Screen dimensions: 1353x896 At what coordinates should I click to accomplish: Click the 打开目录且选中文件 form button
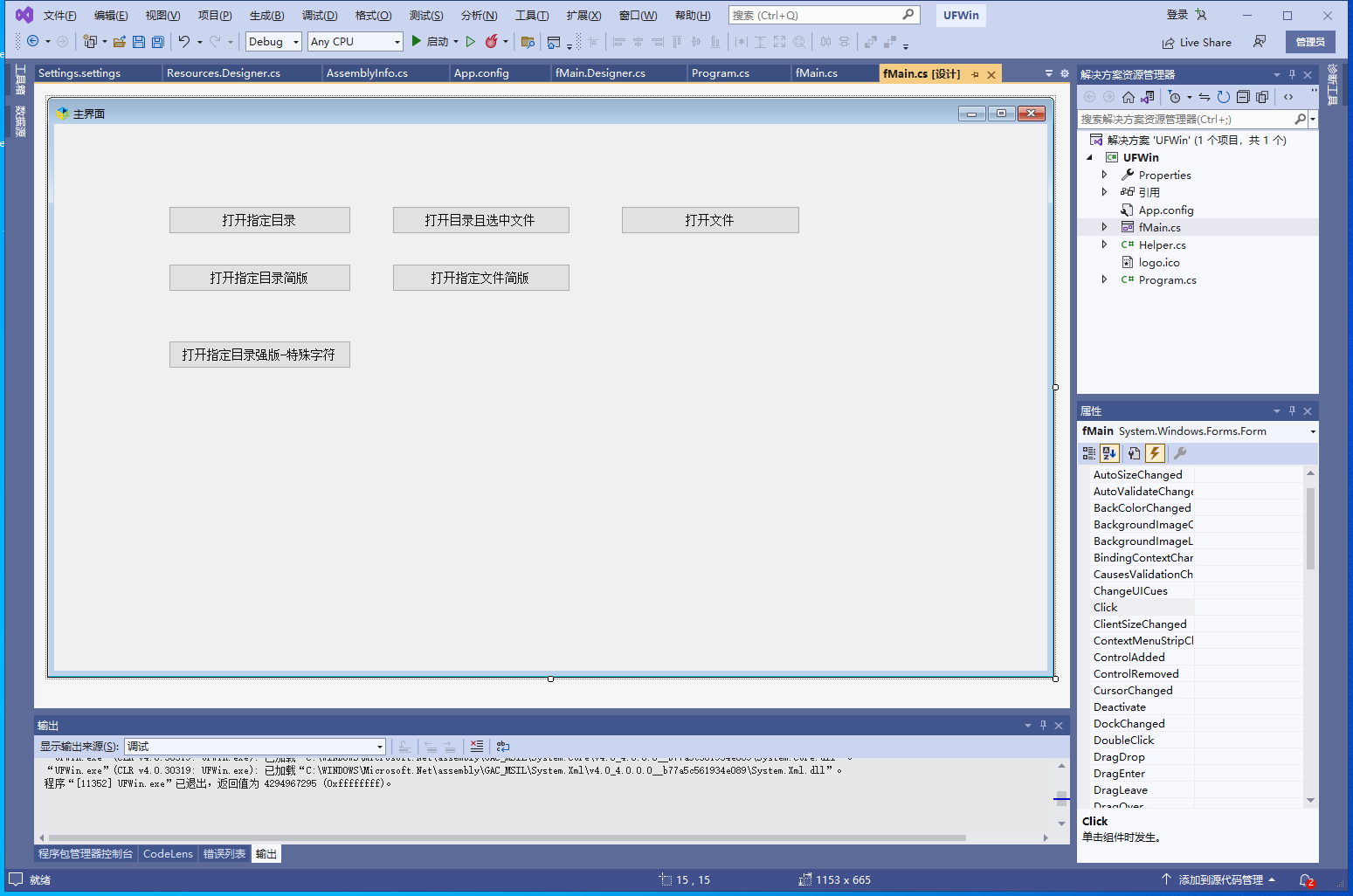tap(480, 220)
